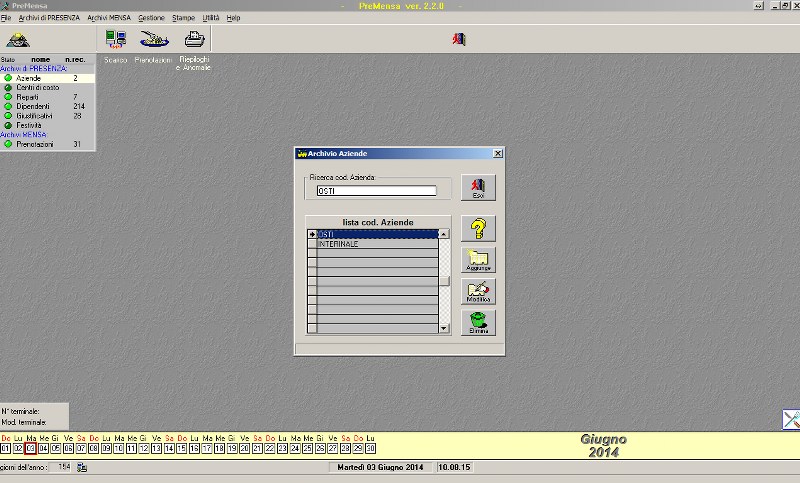Open the Archivi di PRESENZA menu
The width and height of the screenshot is (800, 483).
[49, 18]
